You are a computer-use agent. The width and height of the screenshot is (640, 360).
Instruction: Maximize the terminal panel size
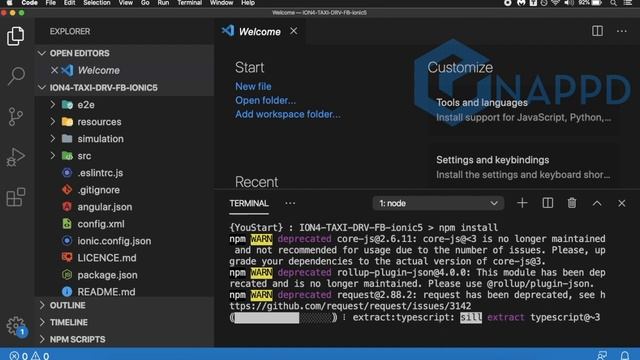pyautogui.click(x=597, y=203)
